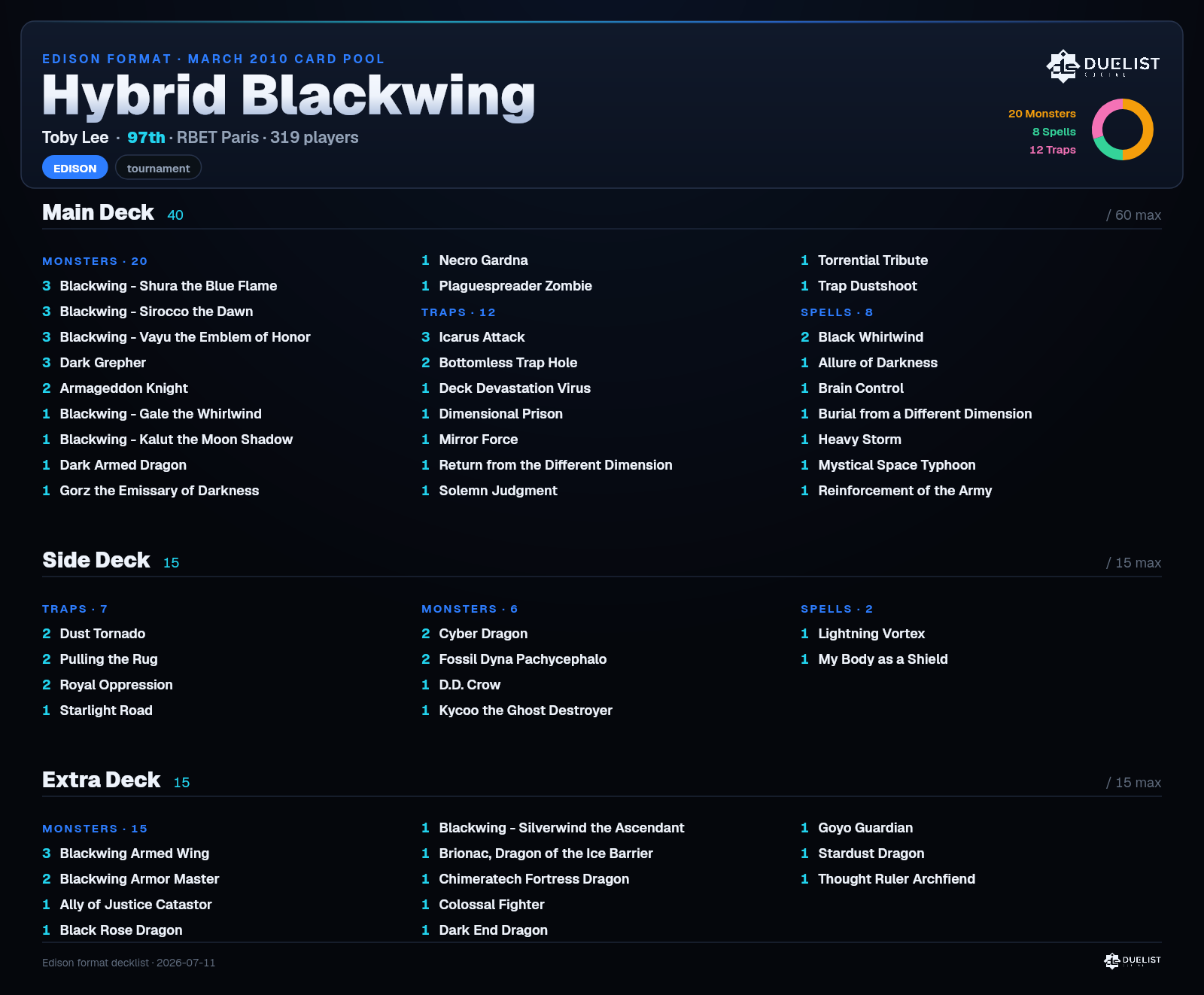Click Heavy Storm in spells list
Screen dimensions: 1204x995
tap(859, 440)
